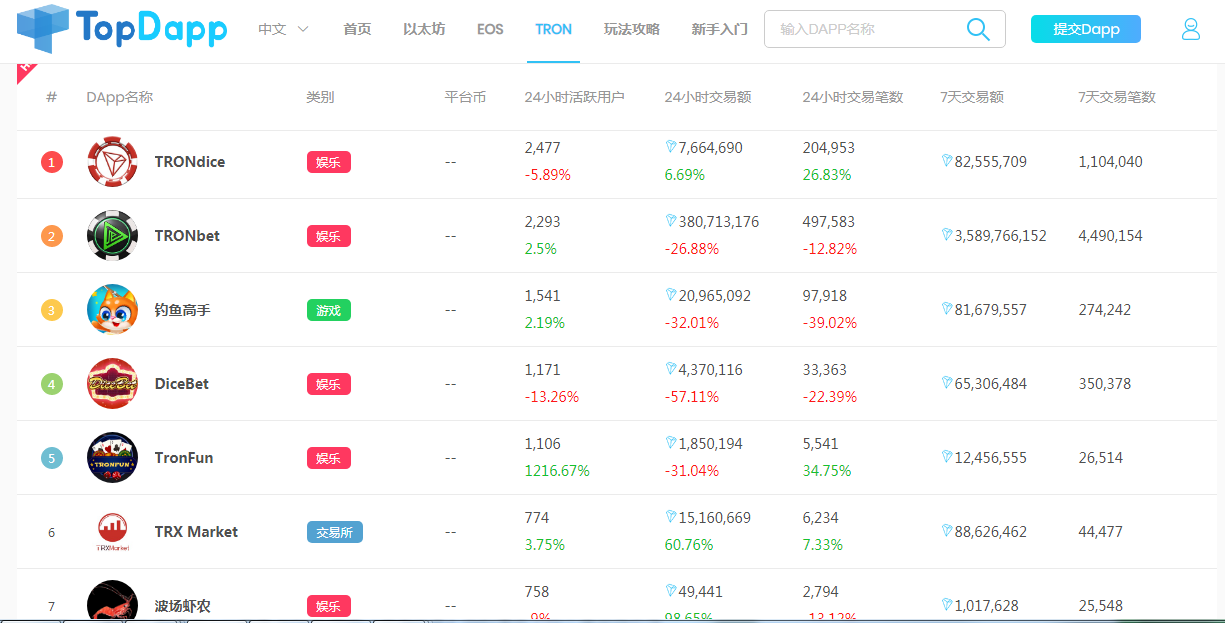Click the 提交Dapp button

coord(1086,29)
